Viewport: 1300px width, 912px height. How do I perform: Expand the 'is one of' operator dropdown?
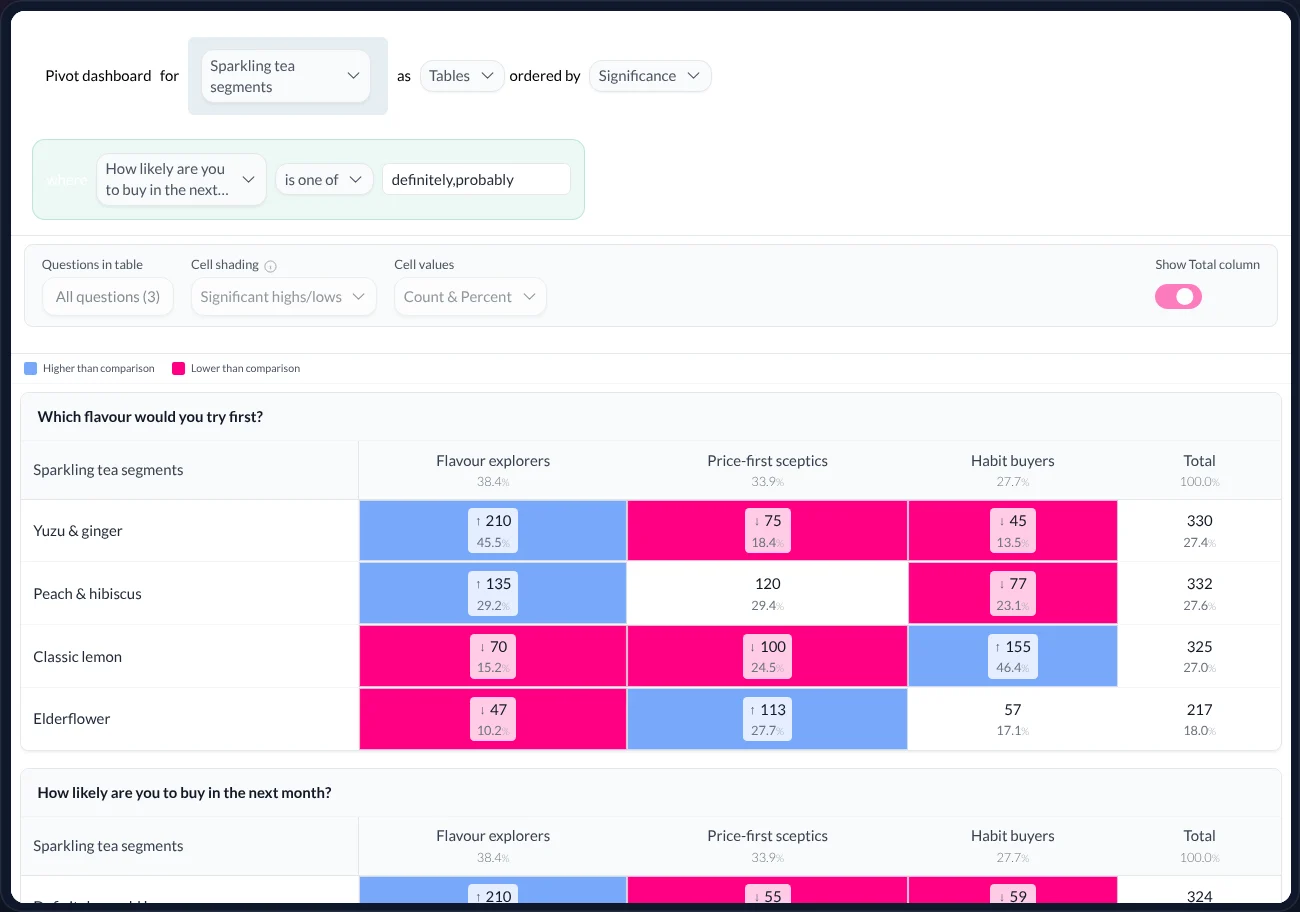point(324,180)
